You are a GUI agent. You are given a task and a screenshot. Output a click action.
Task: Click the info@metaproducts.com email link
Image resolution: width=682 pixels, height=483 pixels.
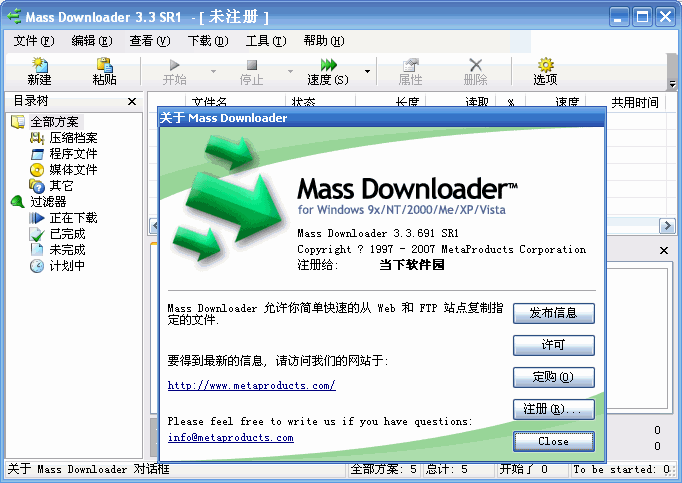click(x=231, y=438)
